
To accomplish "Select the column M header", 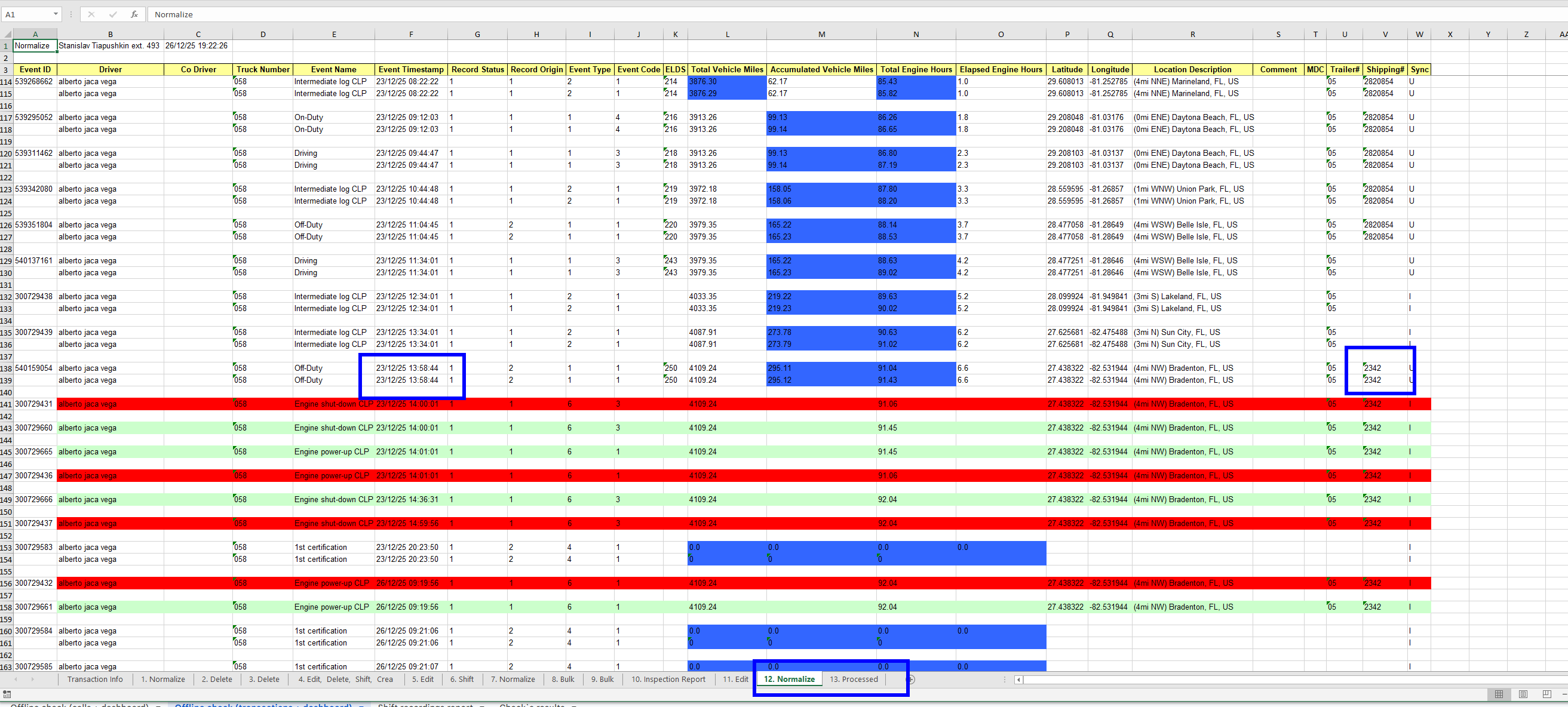I will tap(821, 34).
